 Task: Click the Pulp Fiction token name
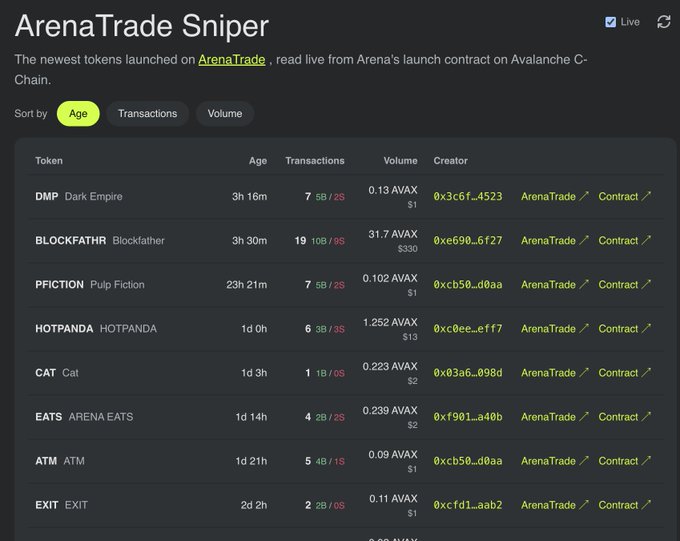coord(118,285)
